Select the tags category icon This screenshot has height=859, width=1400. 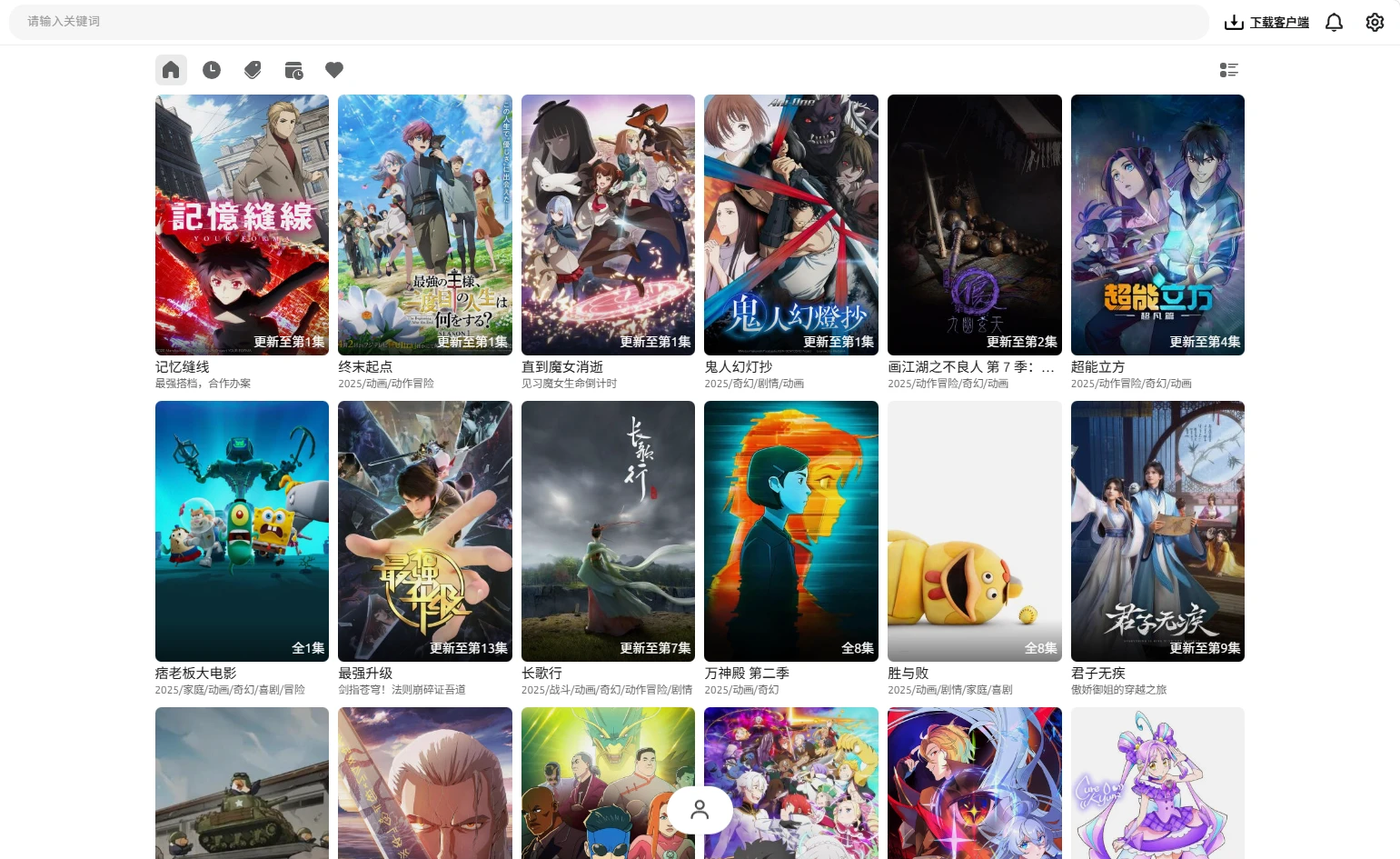point(253,70)
